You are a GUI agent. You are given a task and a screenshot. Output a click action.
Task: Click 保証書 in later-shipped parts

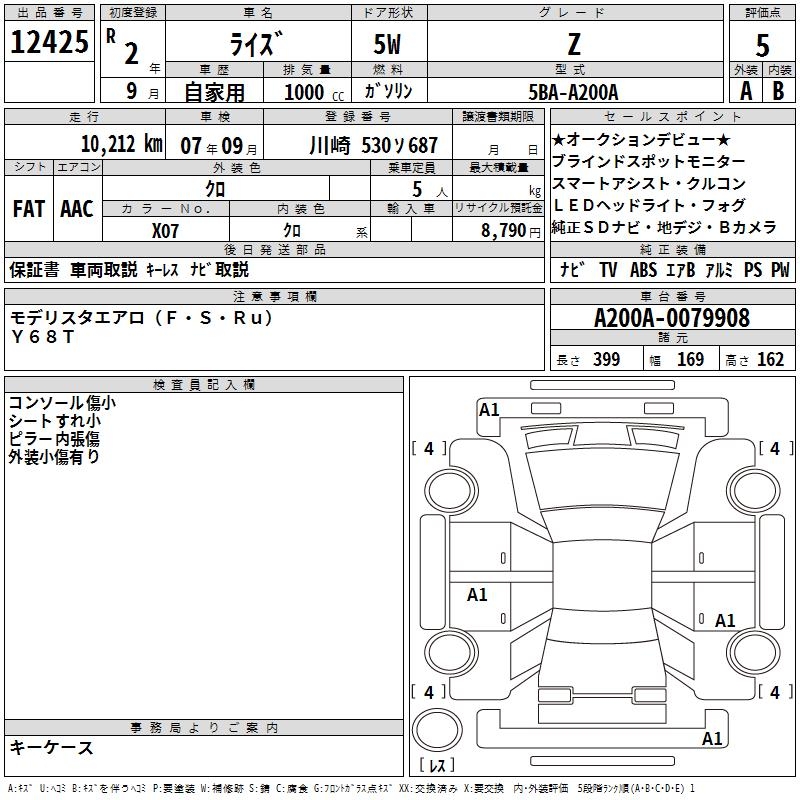tap(34, 269)
